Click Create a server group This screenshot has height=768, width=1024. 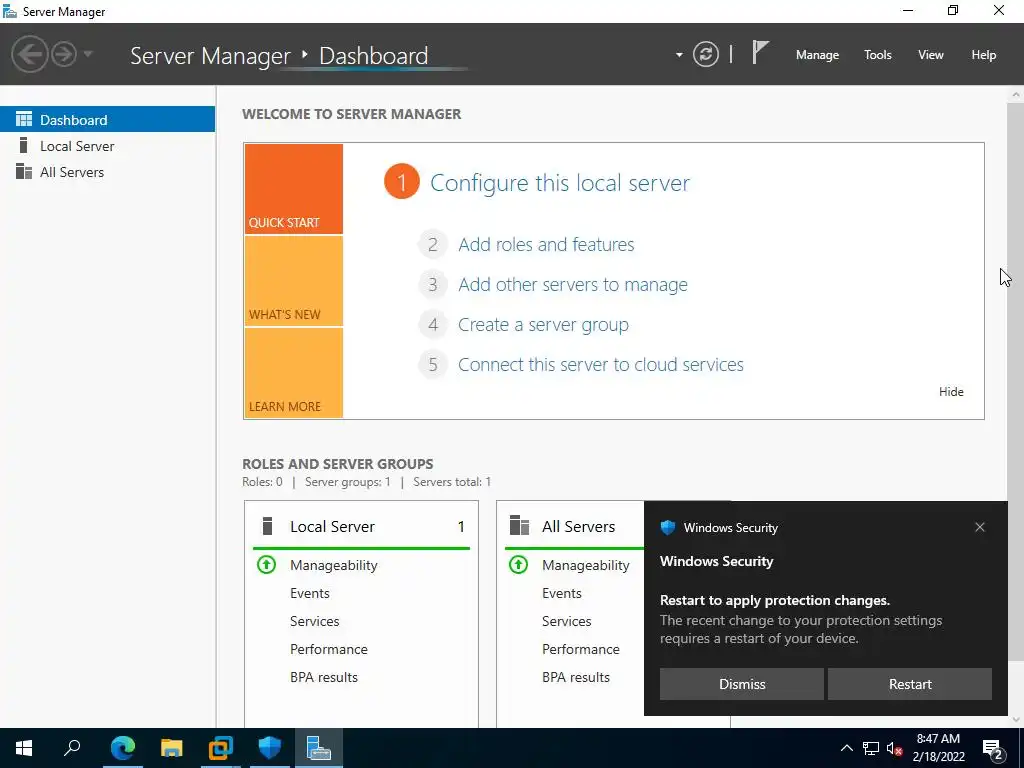(543, 325)
